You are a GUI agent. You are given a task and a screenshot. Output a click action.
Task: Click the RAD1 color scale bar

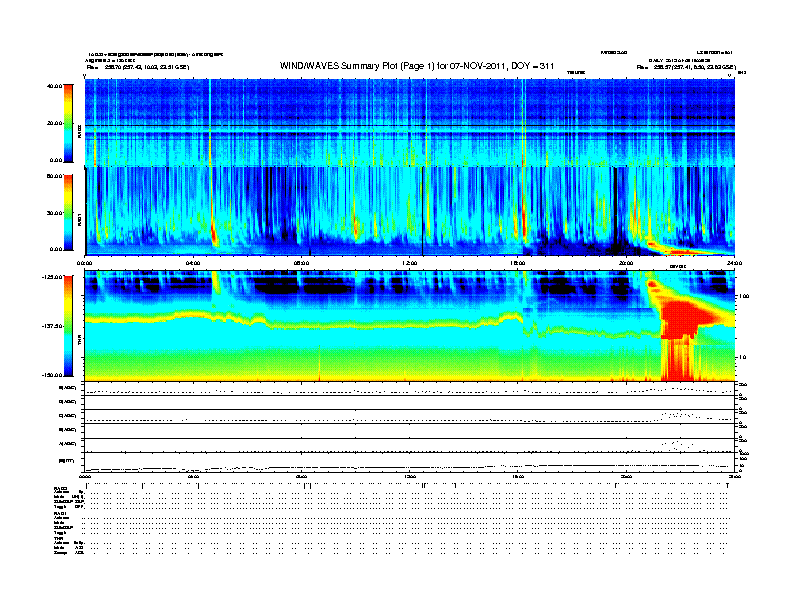pos(68,213)
